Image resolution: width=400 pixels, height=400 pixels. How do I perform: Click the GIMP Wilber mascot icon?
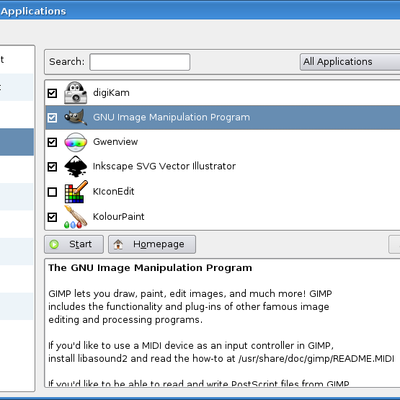coord(76,117)
